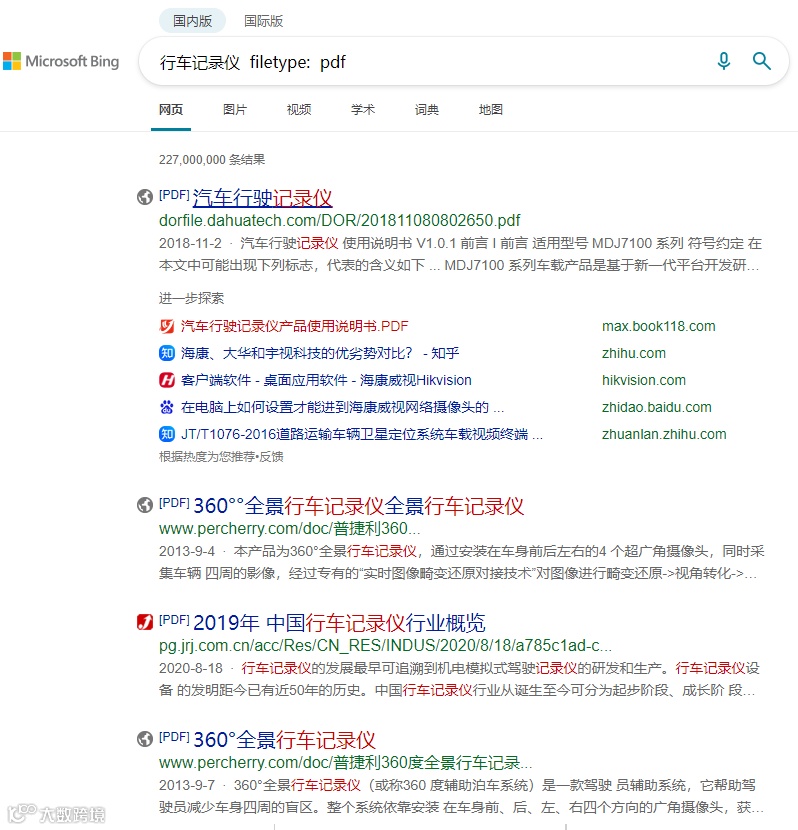Viewport: 798px width, 830px height.
Task: Click globe icon beside 360°°全景行车记录仪 result
Action: 144,505
